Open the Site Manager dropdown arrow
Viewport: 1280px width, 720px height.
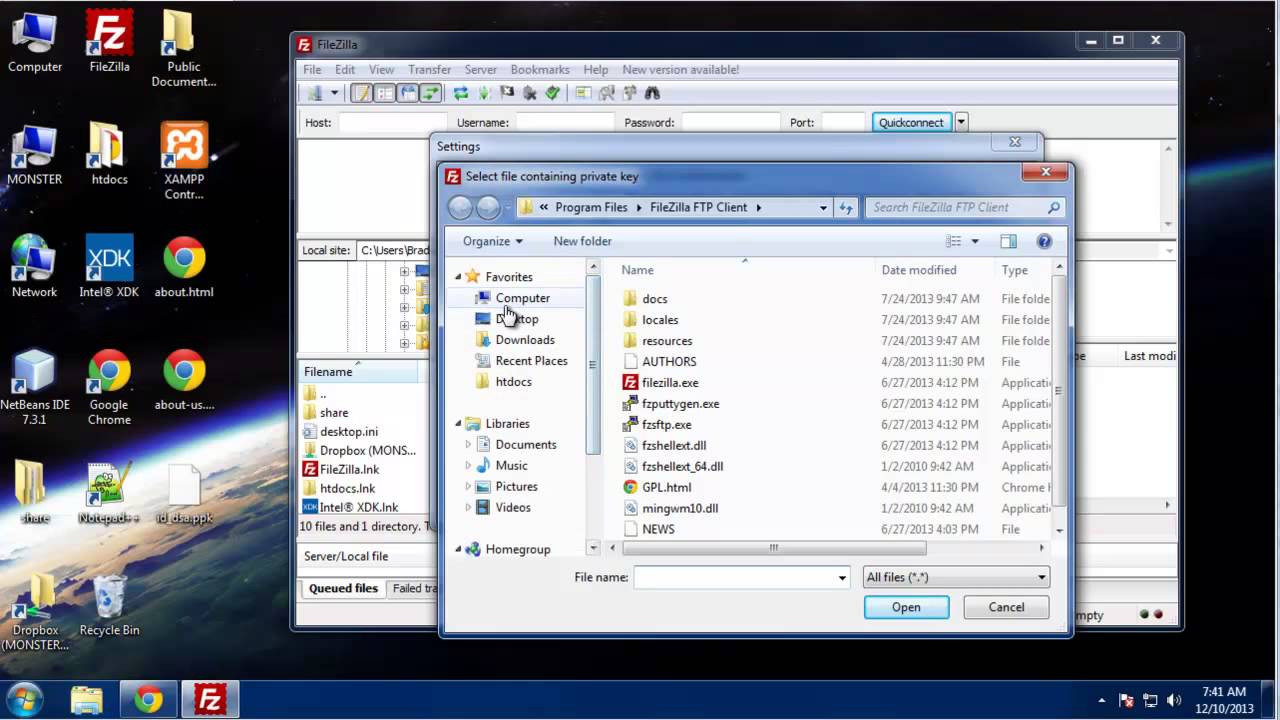(335, 93)
